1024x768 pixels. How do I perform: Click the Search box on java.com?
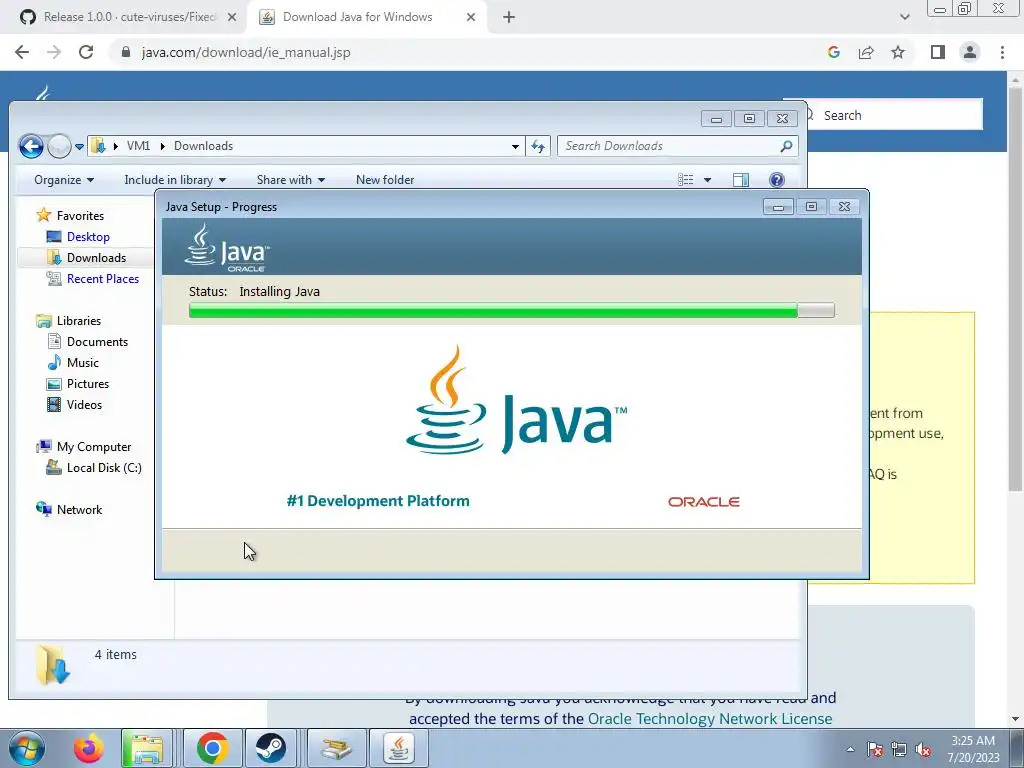click(891, 115)
